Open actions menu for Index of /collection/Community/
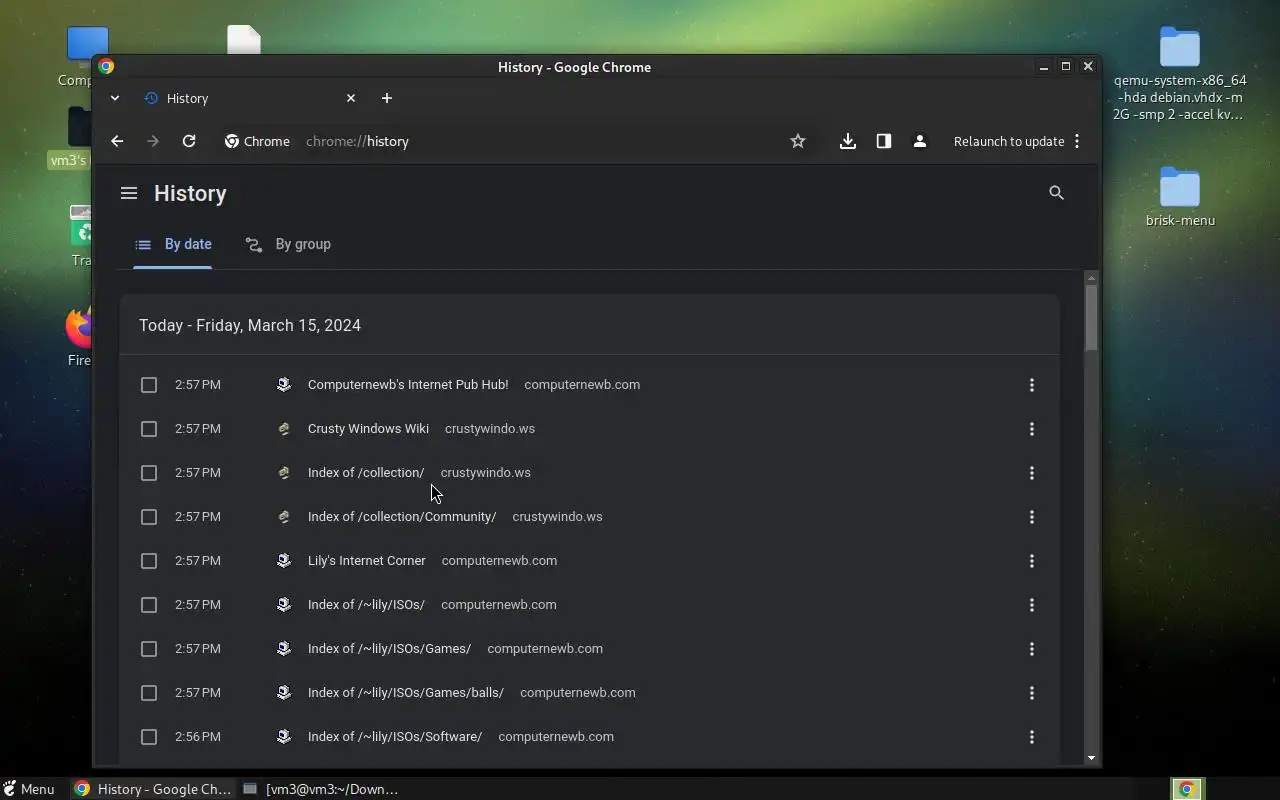The height and width of the screenshot is (800, 1280). pos(1032,517)
